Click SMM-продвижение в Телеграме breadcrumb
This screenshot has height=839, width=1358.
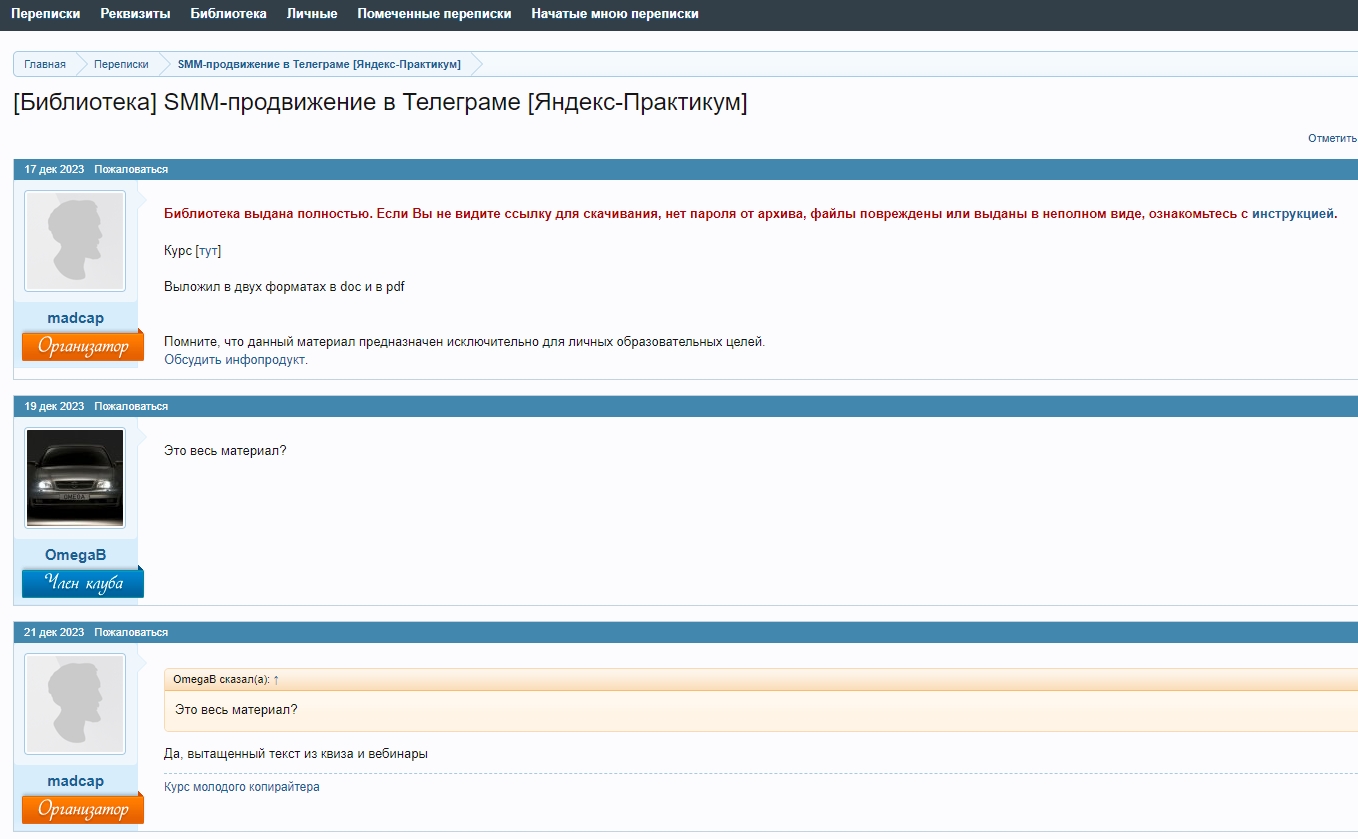pyautogui.click(x=319, y=64)
